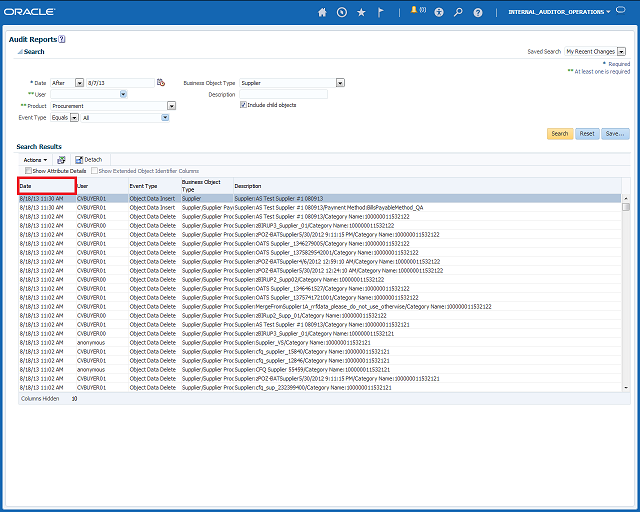Click the Search button
Viewport: 640px width, 512px height.
[x=560, y=134]
